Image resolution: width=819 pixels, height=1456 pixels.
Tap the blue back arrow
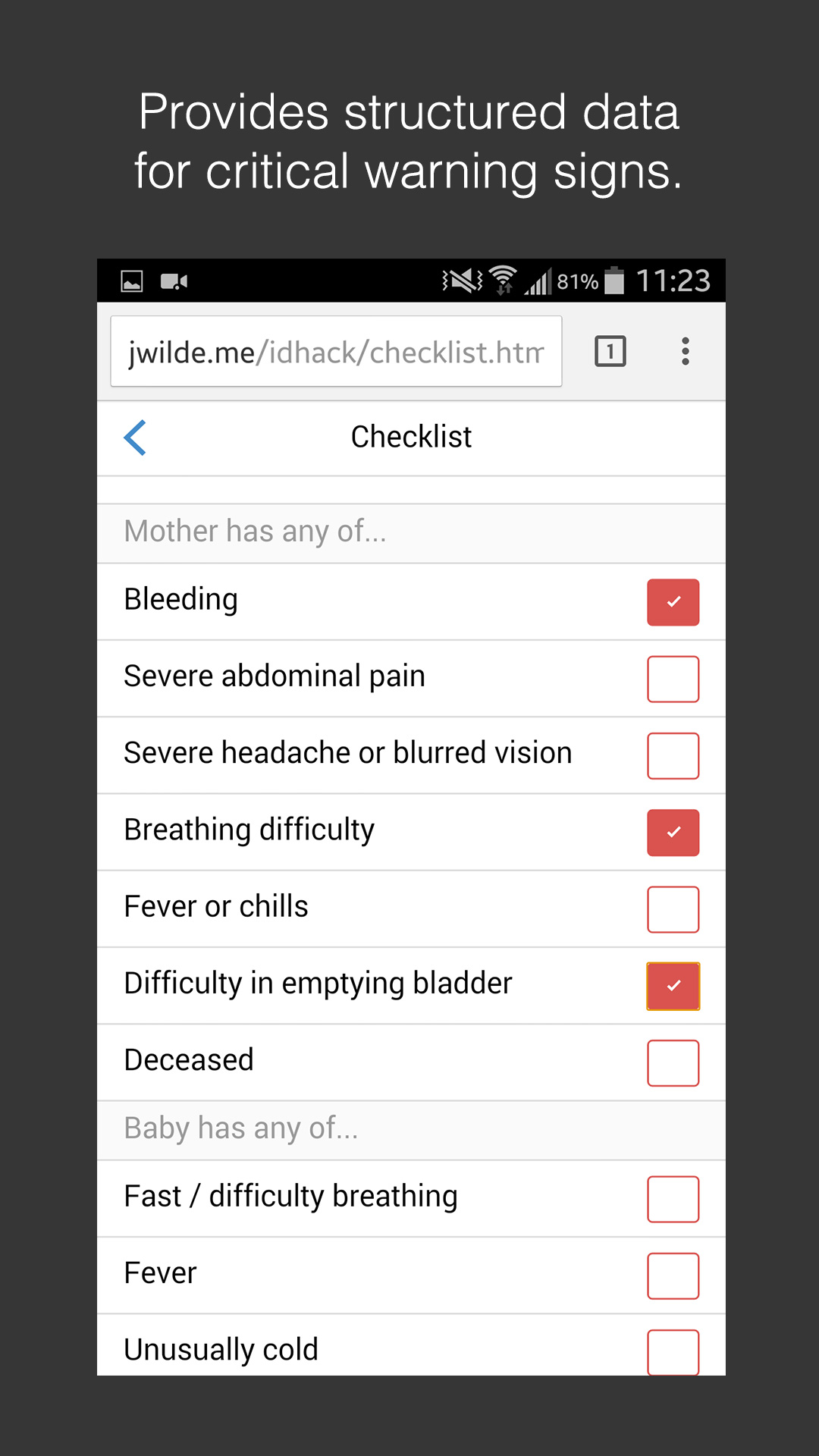click(x=135, y=438)
